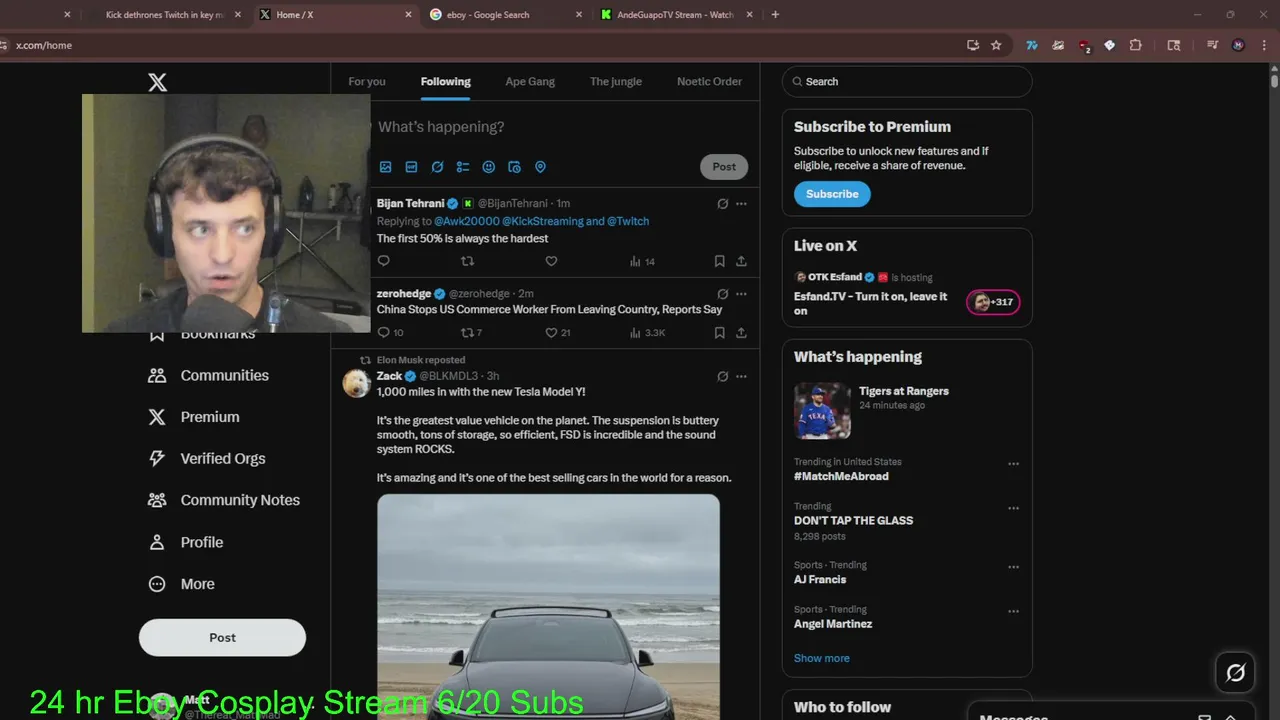Open options for DON'T TAP THE GLASS trend
Screen dimensions: 1280x720
coord(1013,508)
